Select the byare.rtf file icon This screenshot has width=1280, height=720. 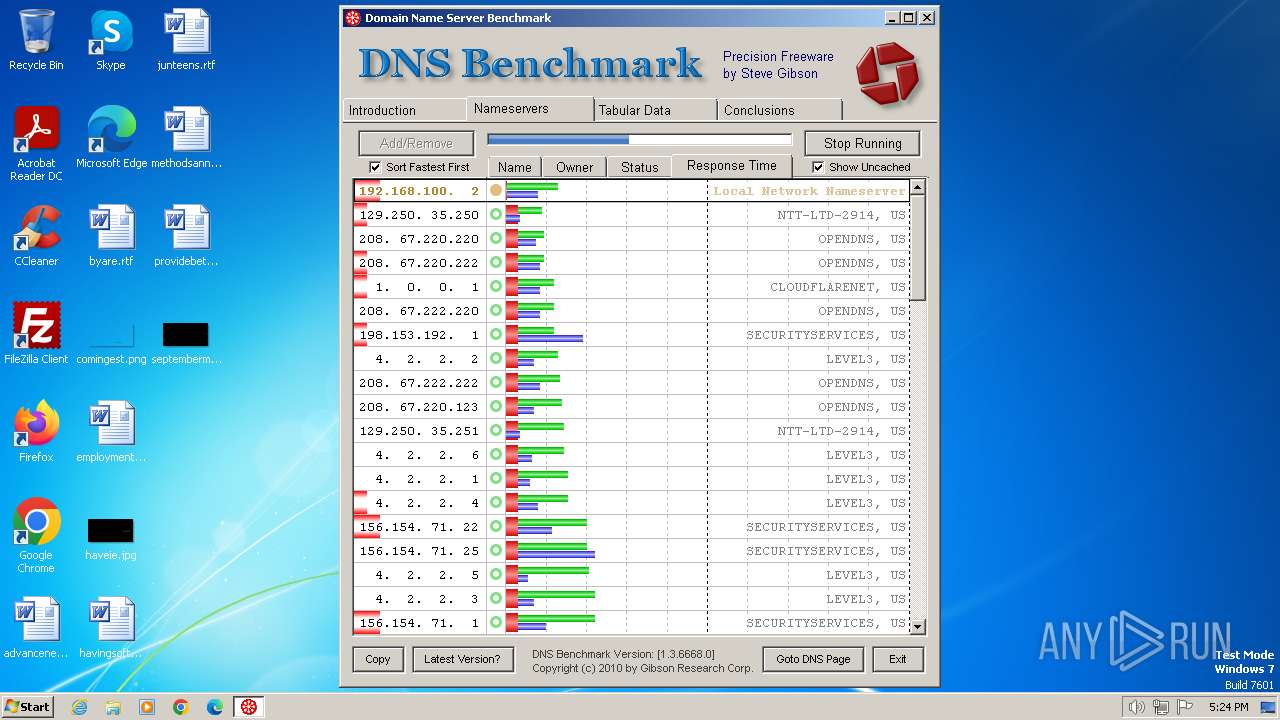111,236
